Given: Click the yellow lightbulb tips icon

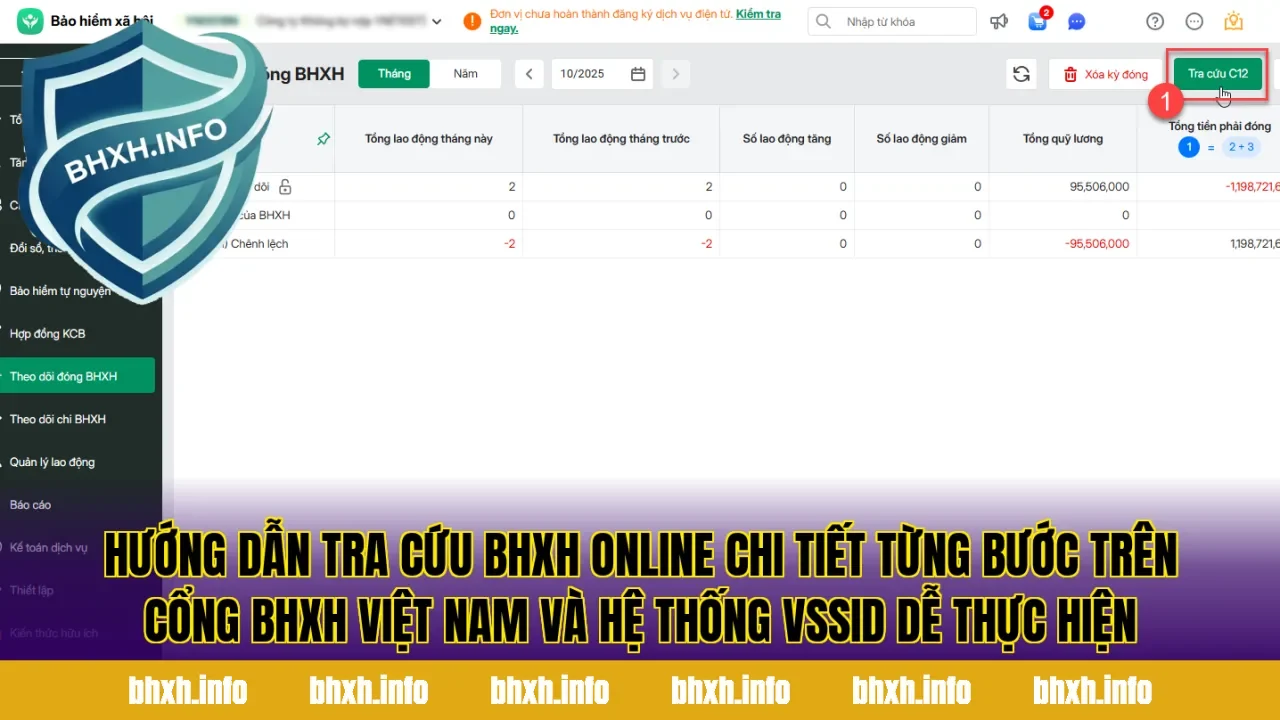Looking at the screenshot, I should click(1234, 21).
